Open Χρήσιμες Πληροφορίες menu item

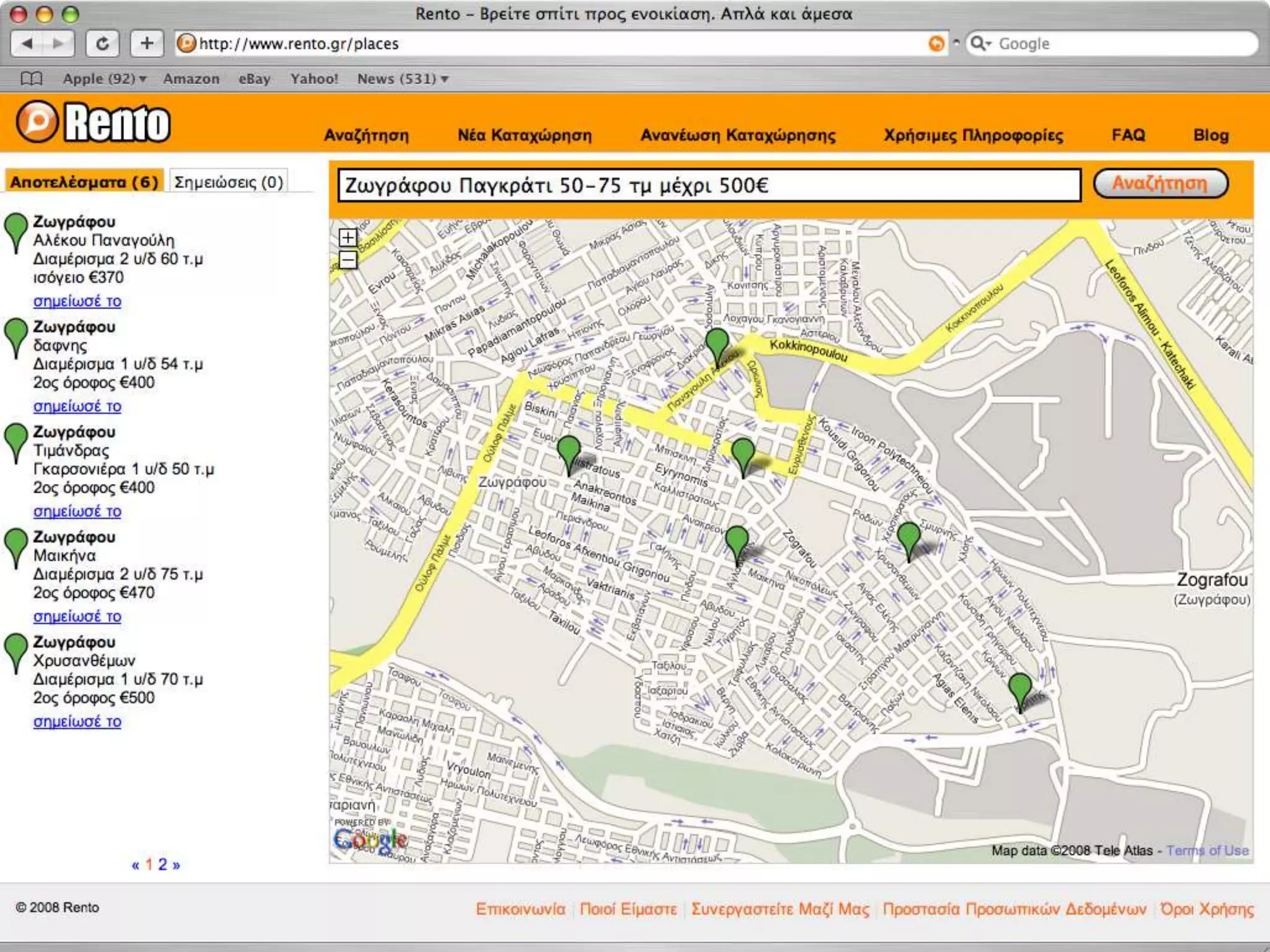point(974,135)
